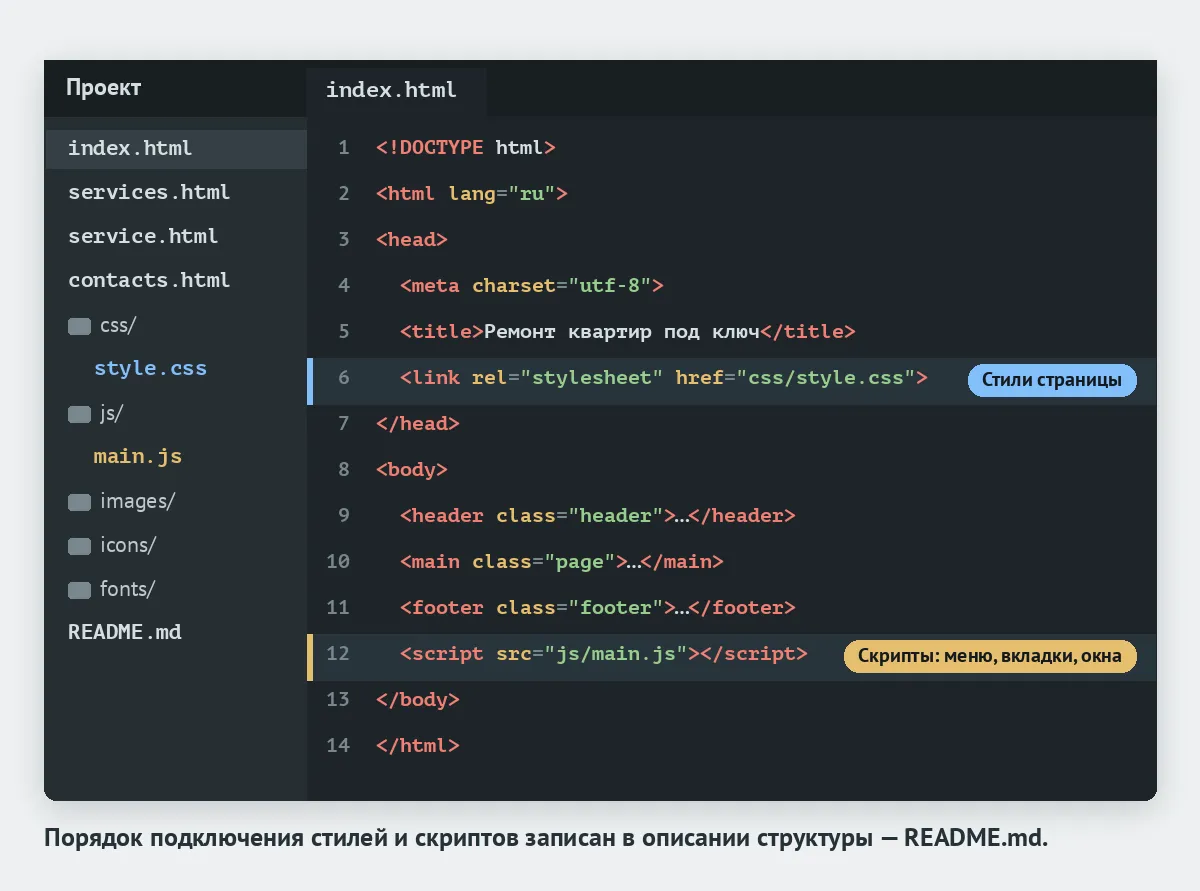Viewport: 1200px width, 891px height.
Task: Select line number 6 in the gutter
Action: coord(344,378)
